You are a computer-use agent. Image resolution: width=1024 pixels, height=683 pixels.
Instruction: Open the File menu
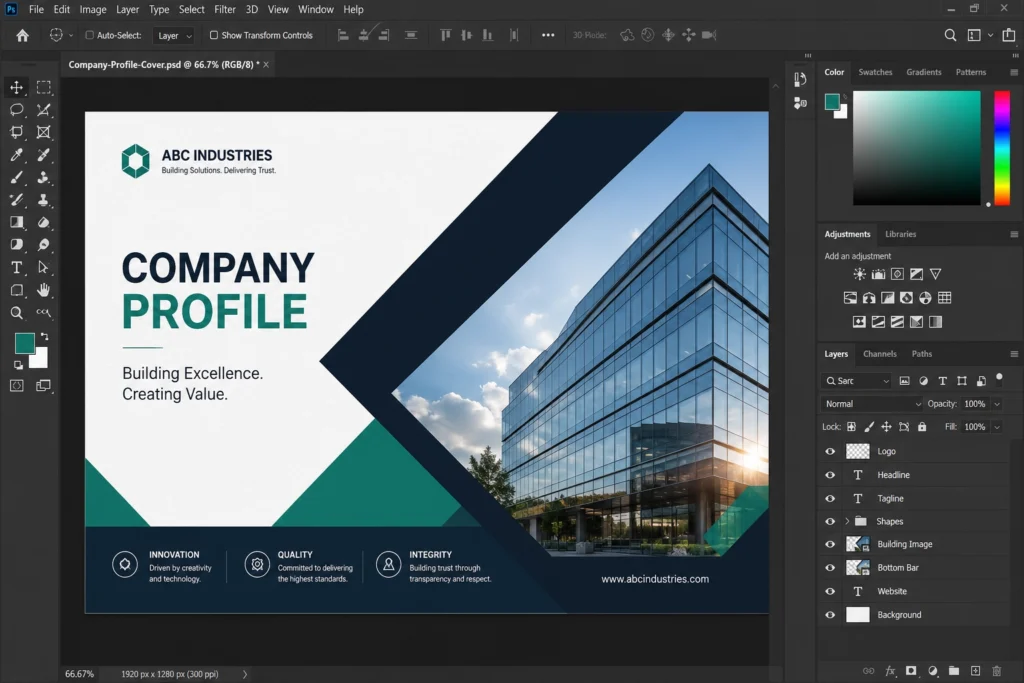[37, 9]
